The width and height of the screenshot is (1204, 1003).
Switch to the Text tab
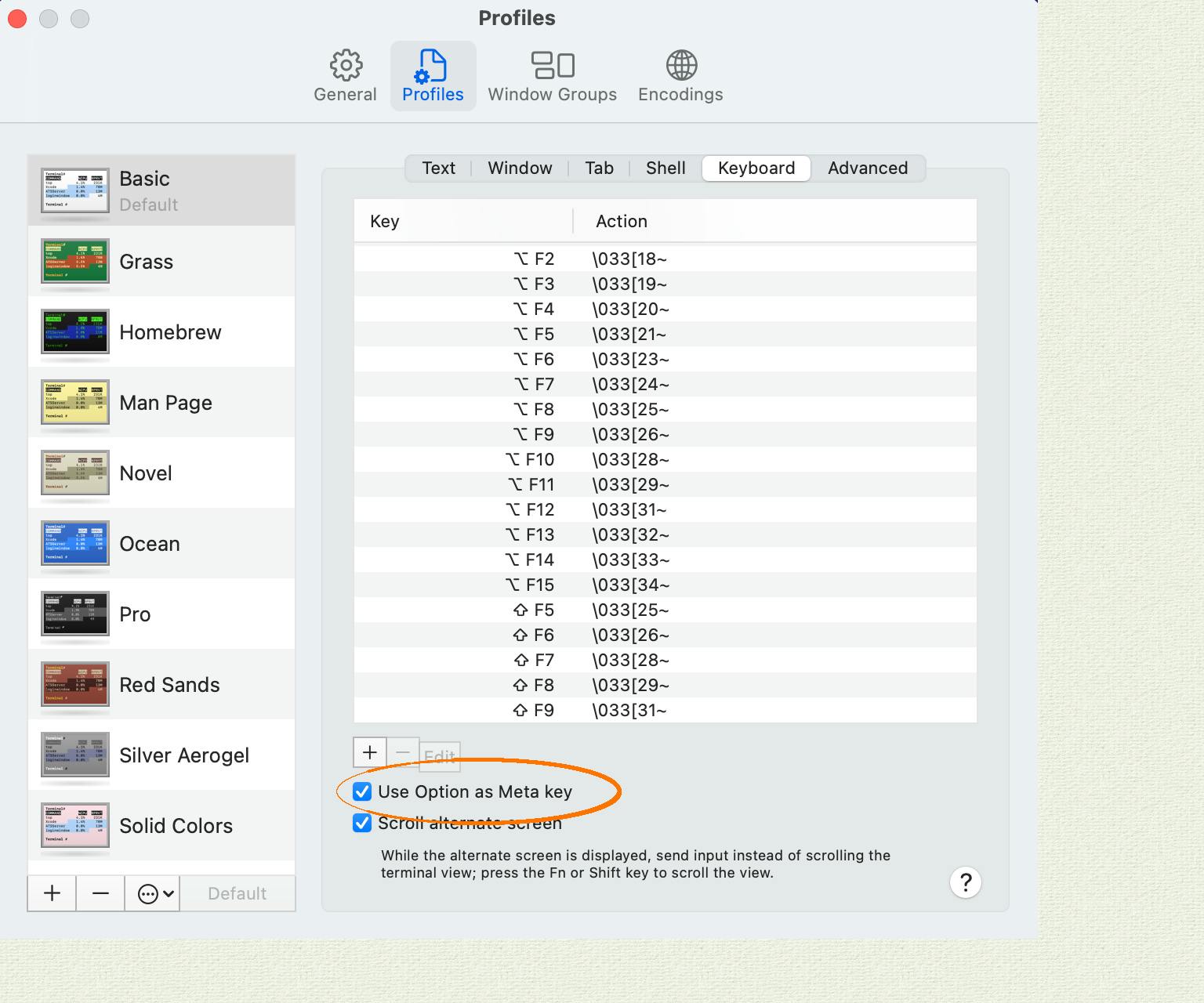click(438, 168)
